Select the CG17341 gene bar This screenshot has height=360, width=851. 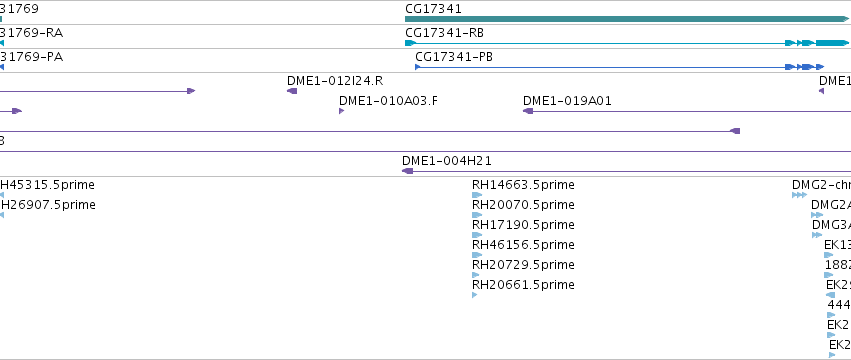coord(627,19)
